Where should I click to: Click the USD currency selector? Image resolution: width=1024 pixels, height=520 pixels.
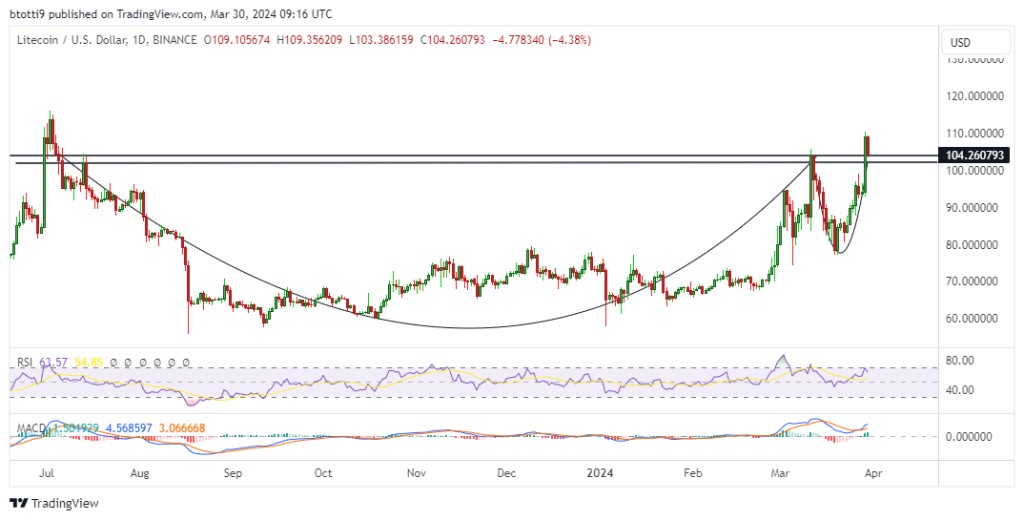[x=976, y=42]
